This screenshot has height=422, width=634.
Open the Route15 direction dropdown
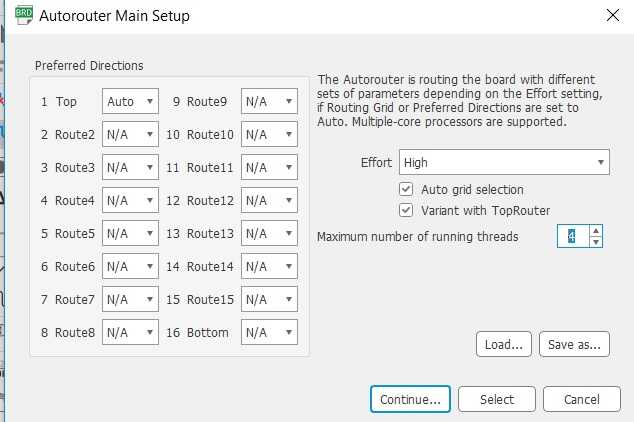[269, 300]
